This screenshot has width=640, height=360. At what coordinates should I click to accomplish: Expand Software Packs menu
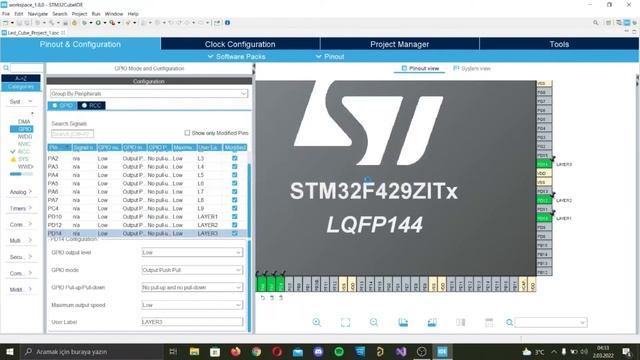(237, 57)
